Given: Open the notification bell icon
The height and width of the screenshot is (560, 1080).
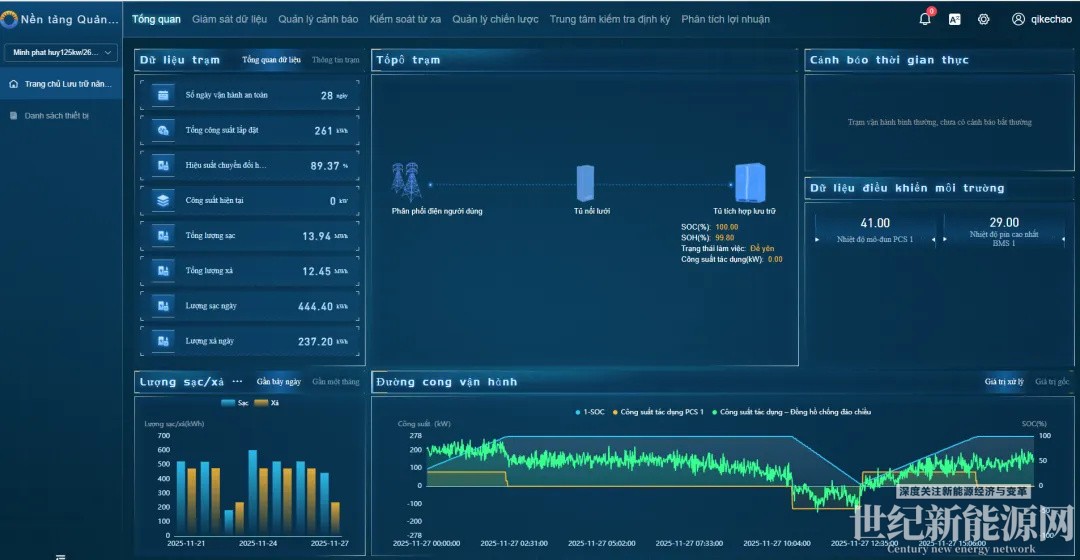Looking at the screenshot, I should coord(924,19).
